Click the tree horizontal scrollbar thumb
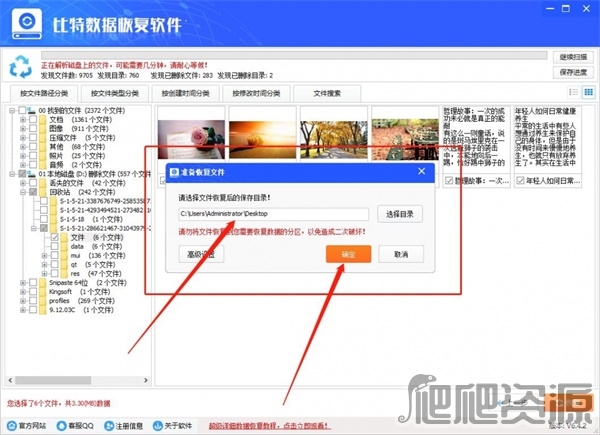The width and height of the screenshot is (600, 435). tap(53, 380)
